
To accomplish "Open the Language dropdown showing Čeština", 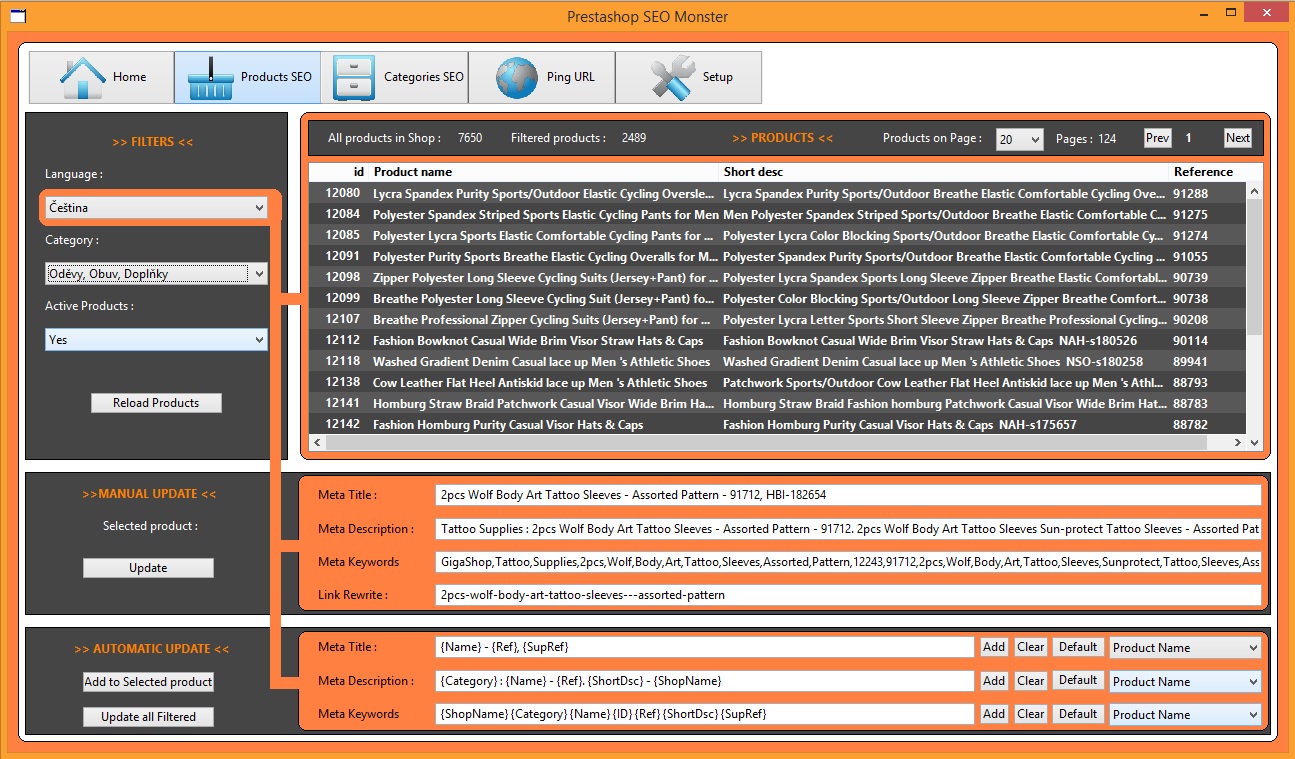I will [157, 207].
